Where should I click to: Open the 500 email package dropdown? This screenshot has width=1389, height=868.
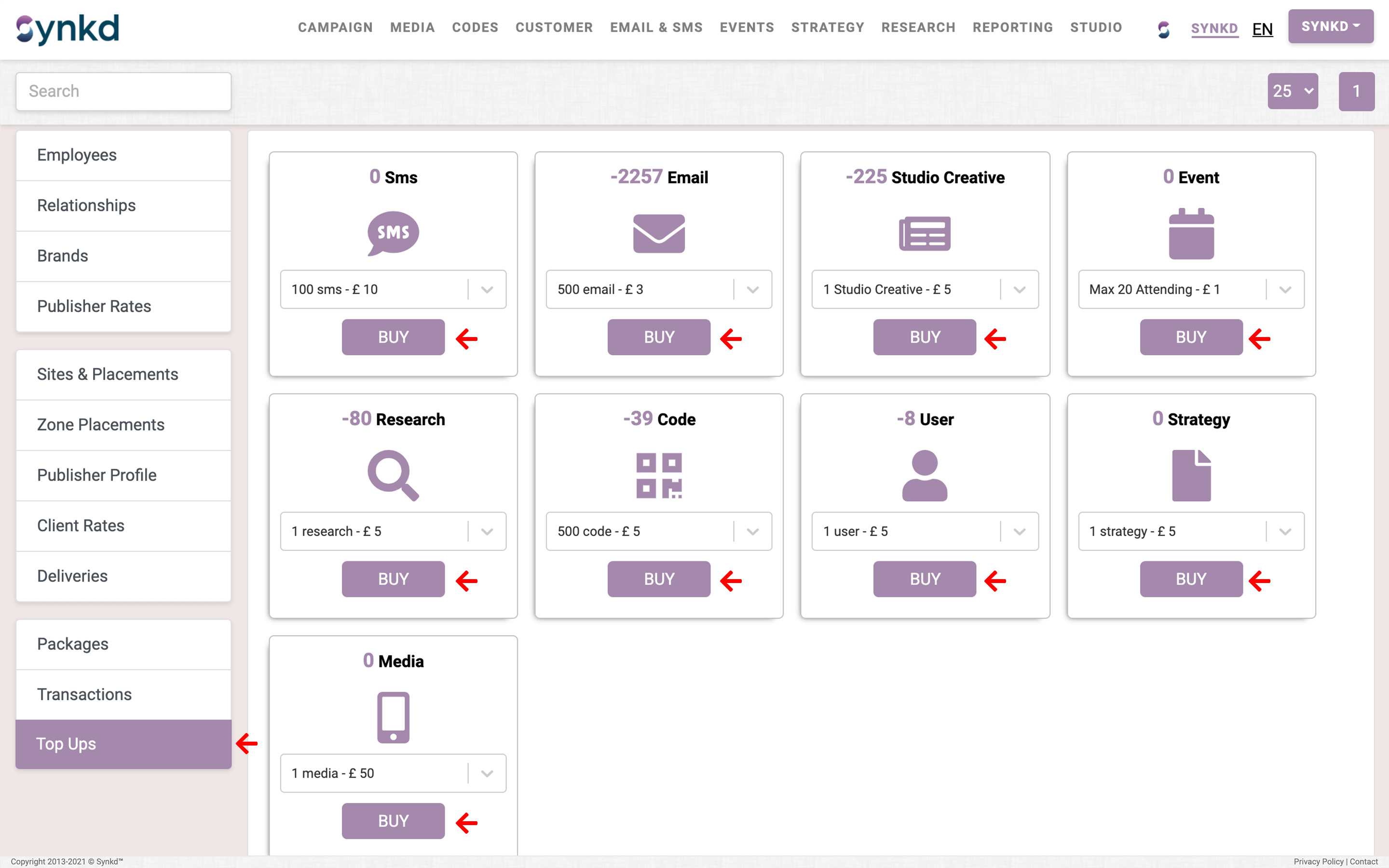752,290
